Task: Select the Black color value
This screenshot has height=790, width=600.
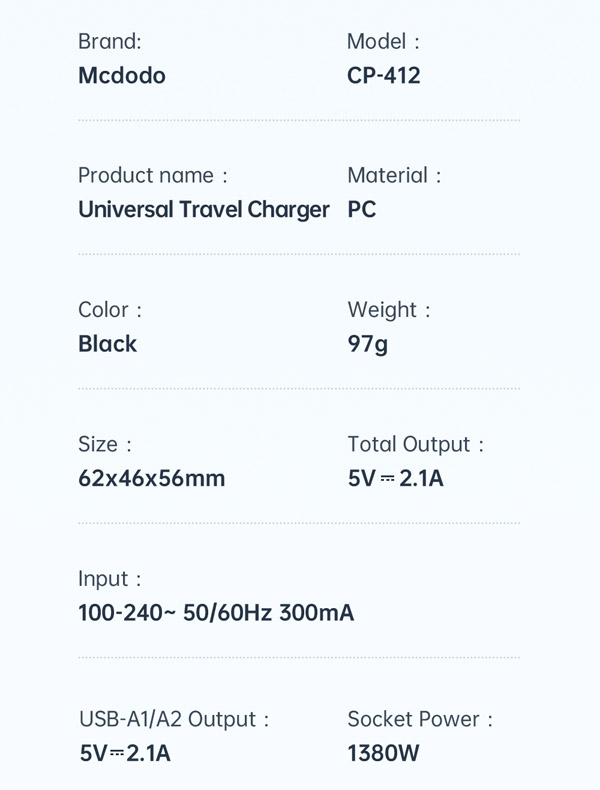Action: click(x=107, y=343)
